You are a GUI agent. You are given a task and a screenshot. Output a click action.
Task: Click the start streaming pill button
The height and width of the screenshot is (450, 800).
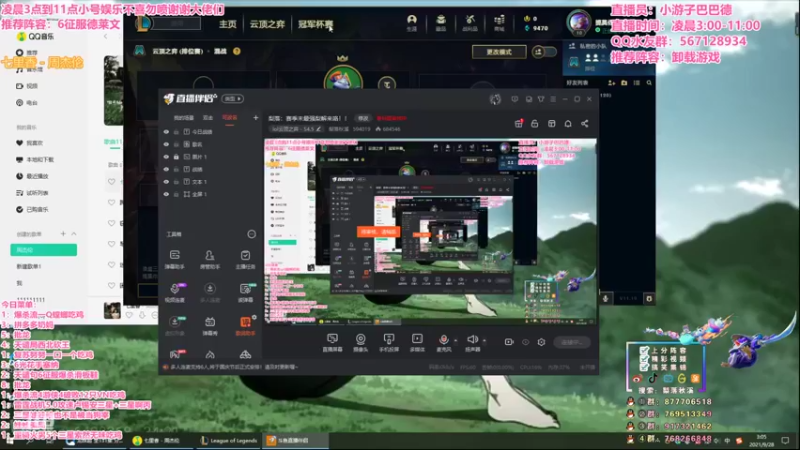pyautogui.click(x=572, y=342)
